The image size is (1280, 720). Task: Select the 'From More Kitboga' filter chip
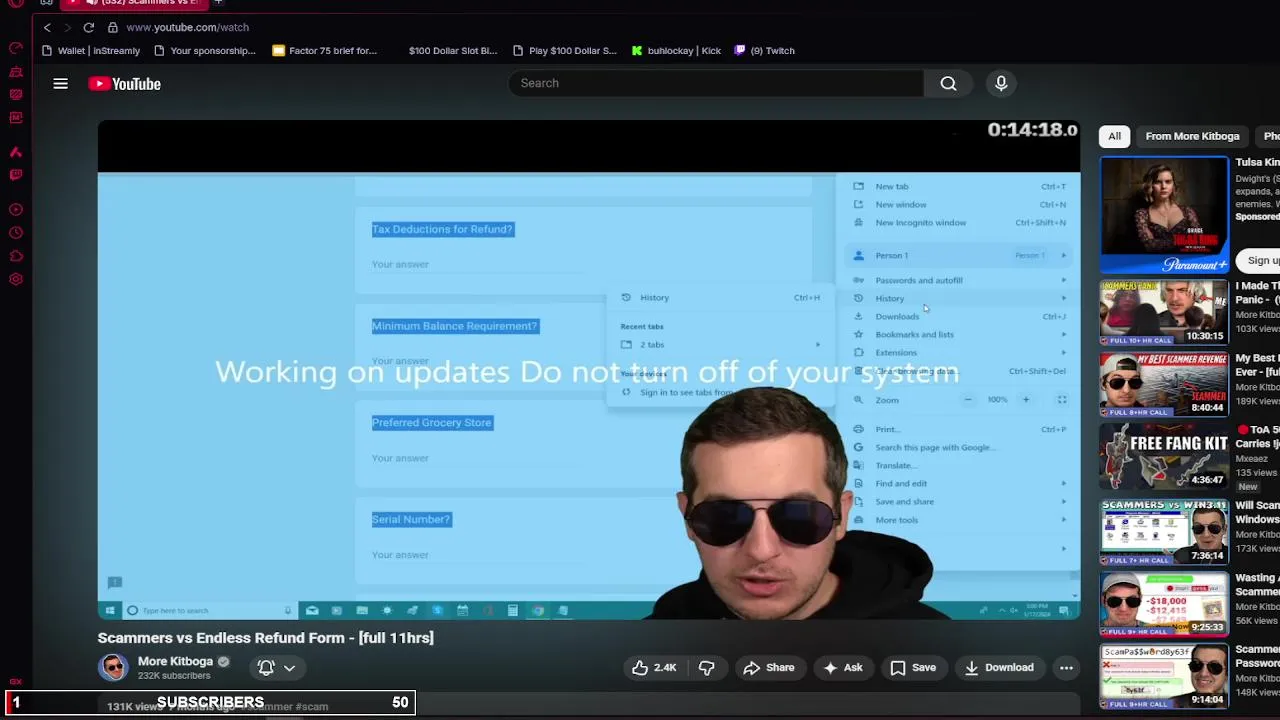[x=1192, y=136]
